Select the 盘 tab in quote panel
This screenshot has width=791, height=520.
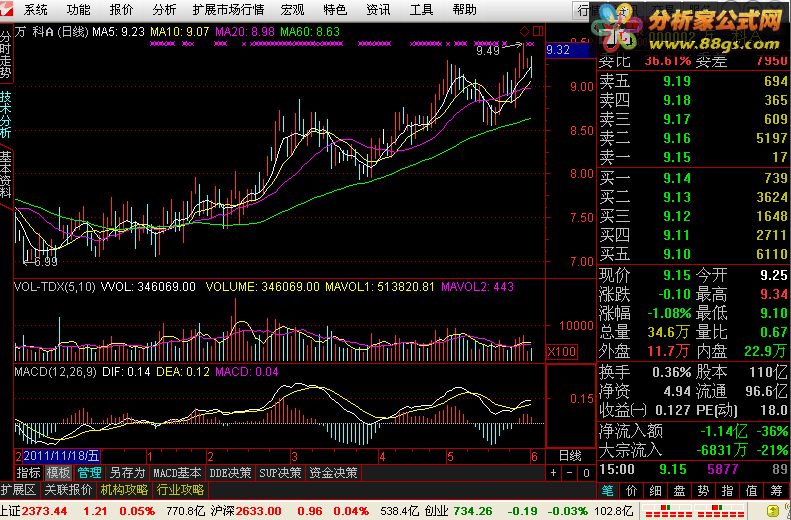pos(680,490)
